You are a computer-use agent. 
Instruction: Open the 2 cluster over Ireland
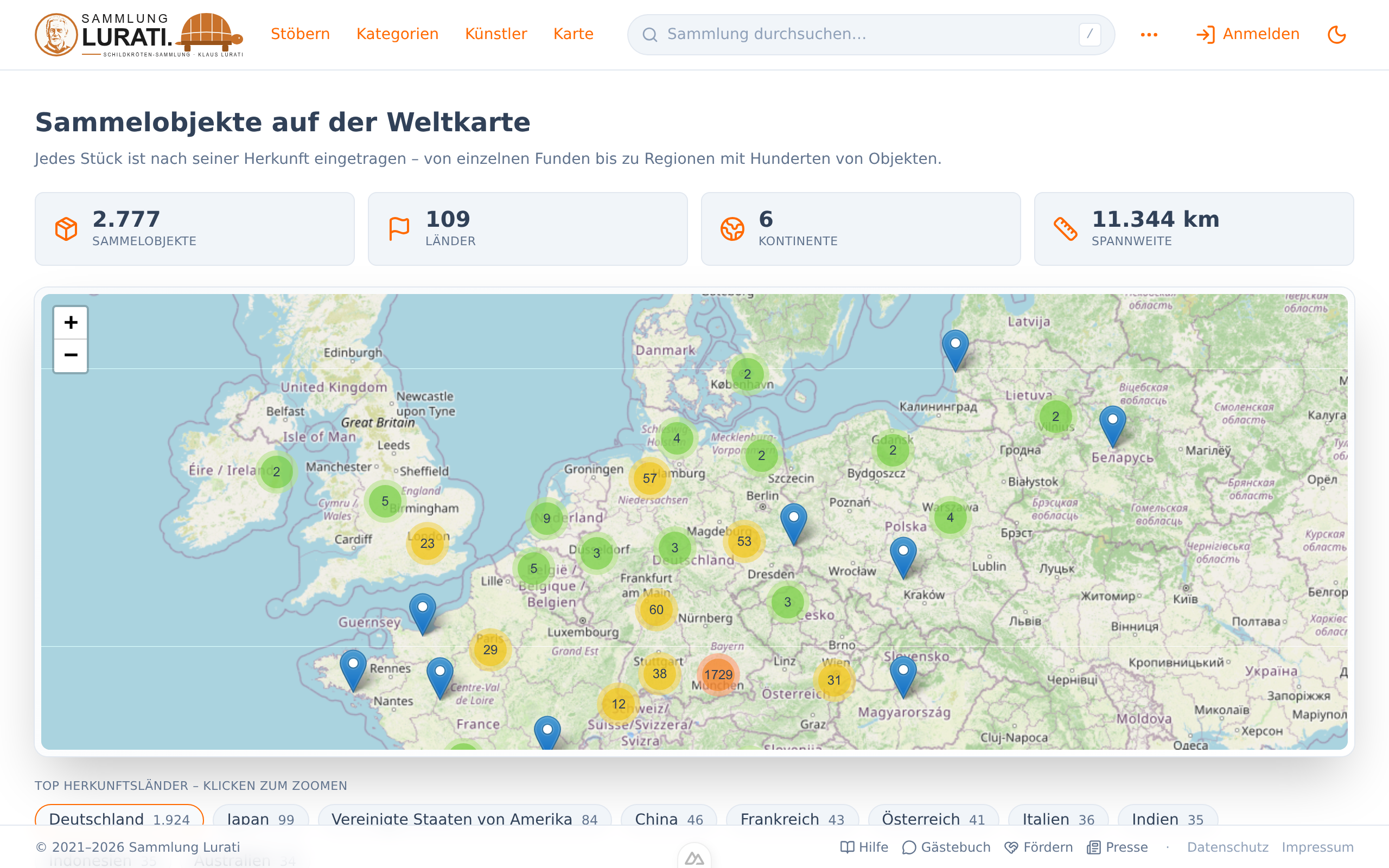coord(276,472)
